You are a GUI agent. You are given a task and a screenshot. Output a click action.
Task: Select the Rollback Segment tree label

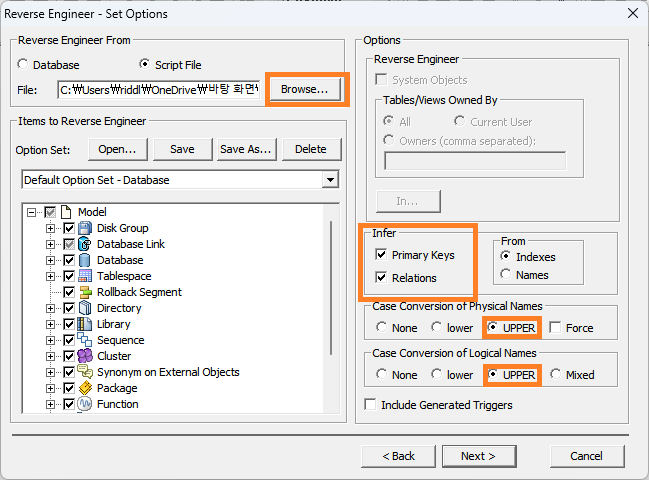click(139, 292)
